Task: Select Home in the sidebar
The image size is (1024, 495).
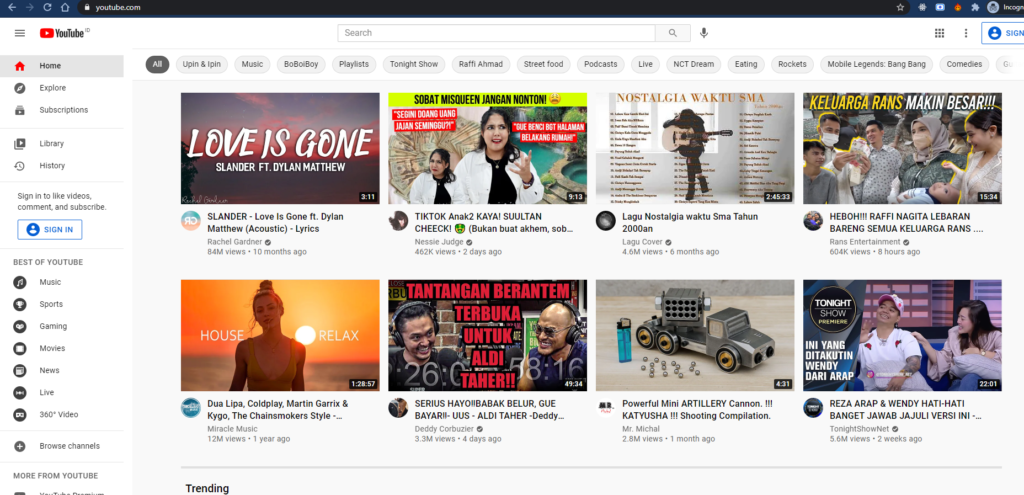Action: [50, 66]
